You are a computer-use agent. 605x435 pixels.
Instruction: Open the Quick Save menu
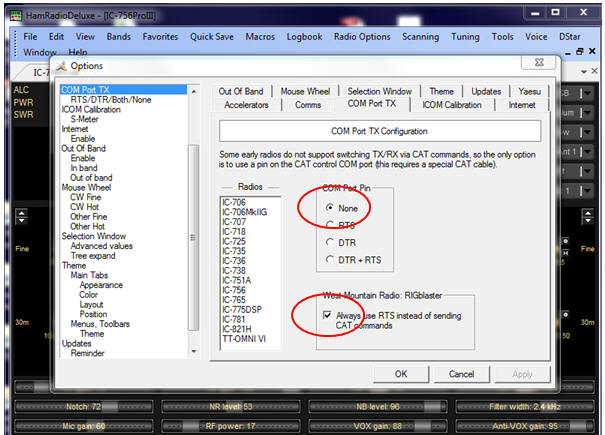coord(211,37)
